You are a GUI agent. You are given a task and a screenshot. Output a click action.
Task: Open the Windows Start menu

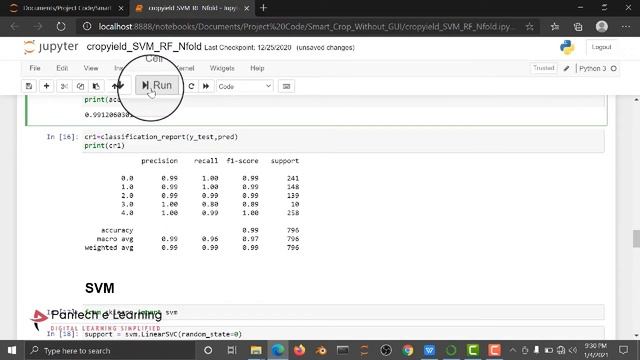coord(12,350)
